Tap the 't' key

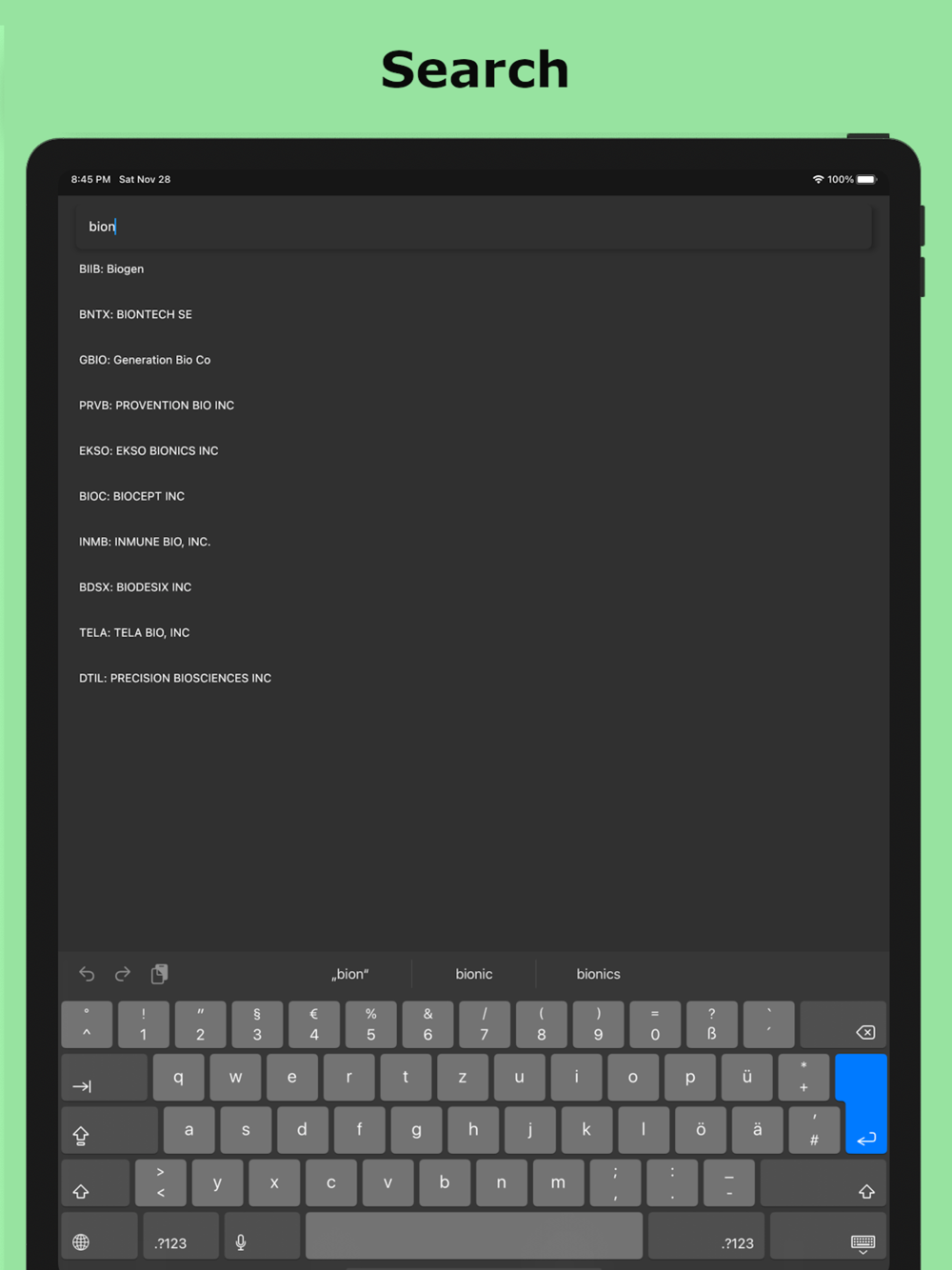point(406,1077)
